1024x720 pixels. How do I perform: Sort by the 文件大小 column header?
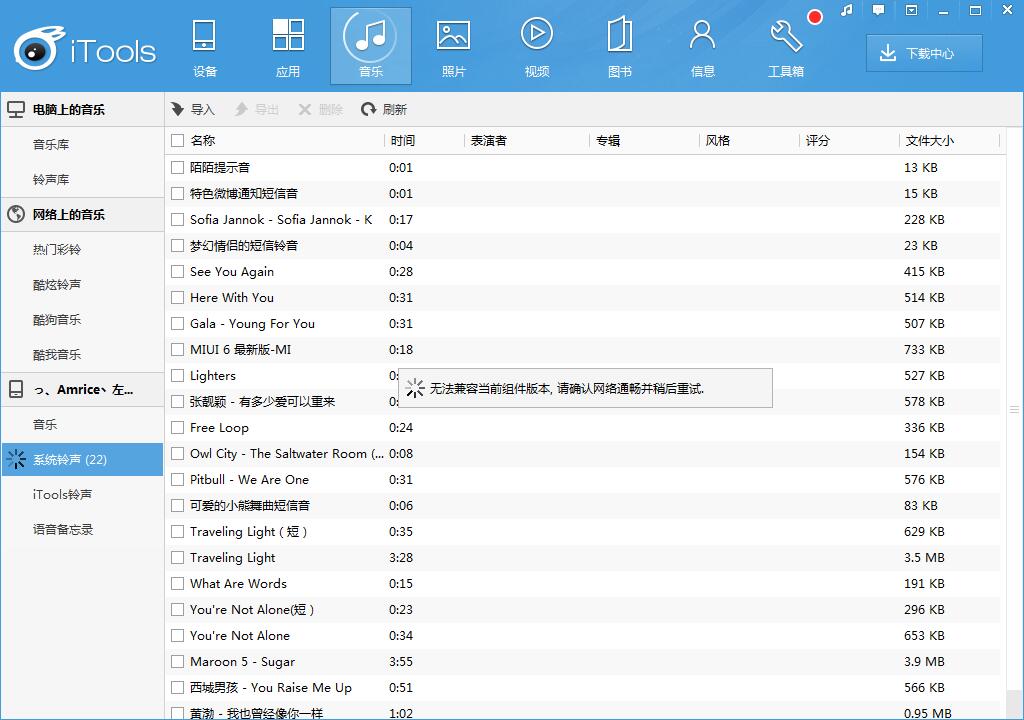(x=929, y=140)
